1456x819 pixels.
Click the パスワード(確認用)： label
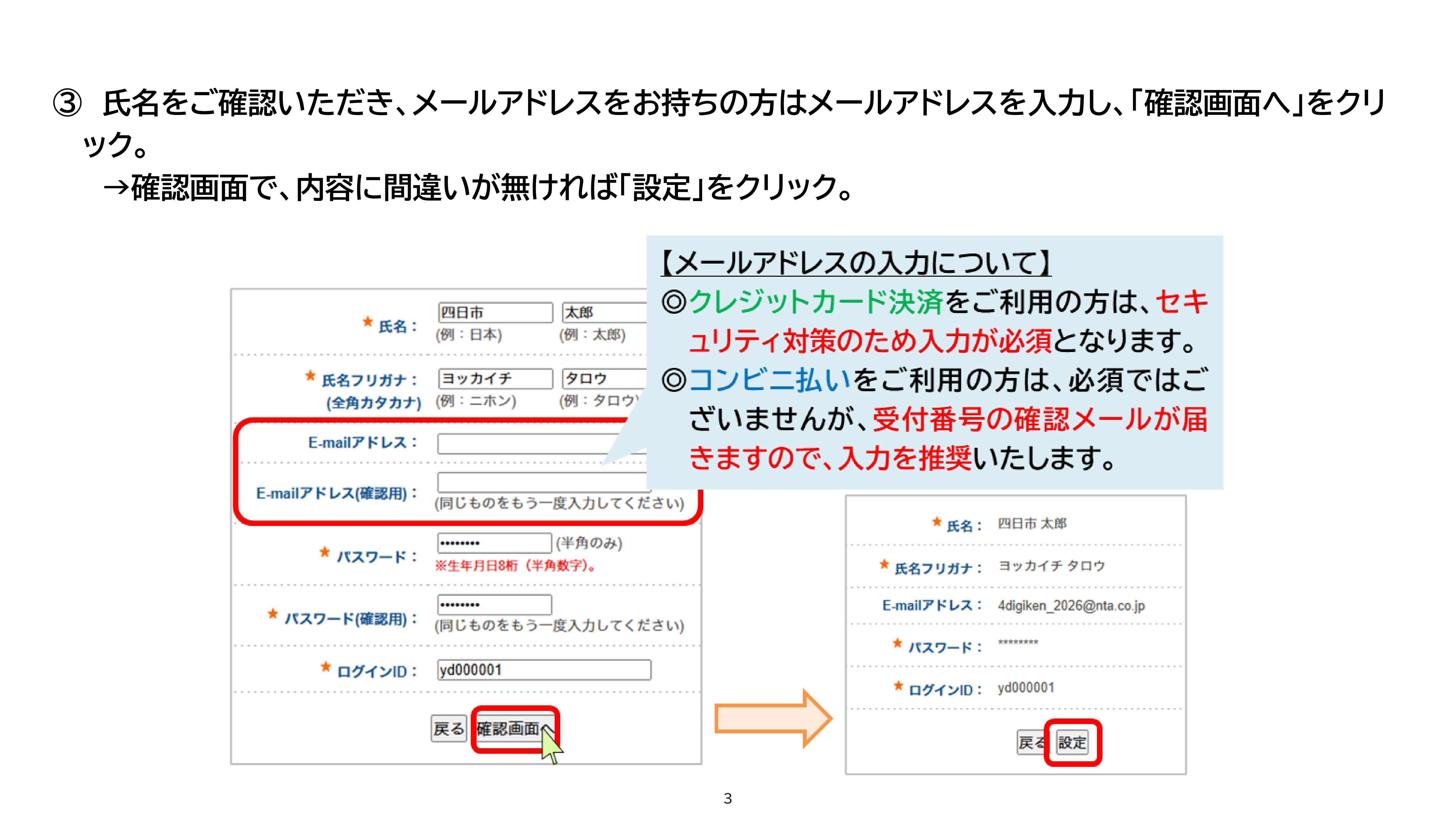(x=351, y=619)
